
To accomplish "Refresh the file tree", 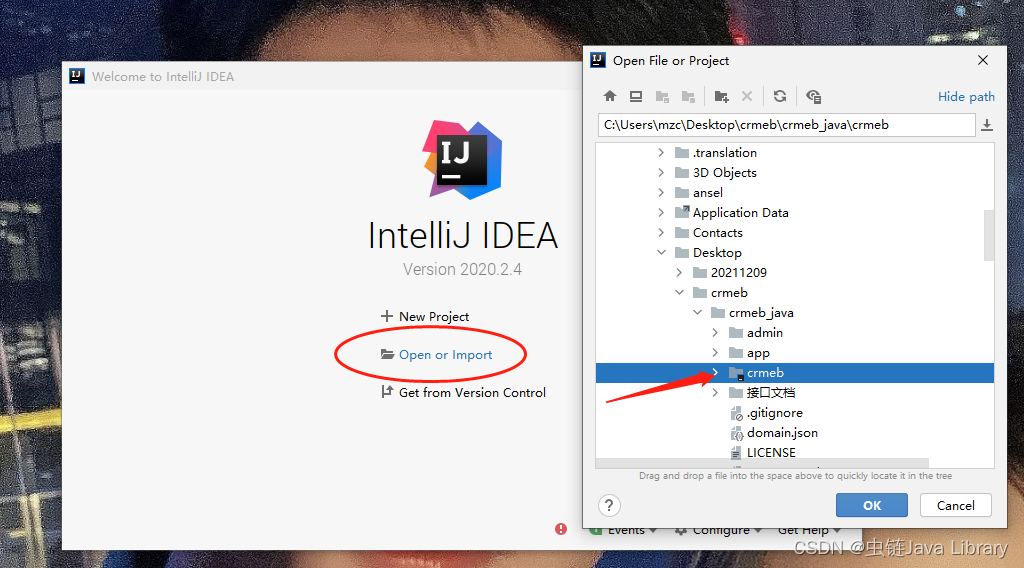I will pos(780,97).
